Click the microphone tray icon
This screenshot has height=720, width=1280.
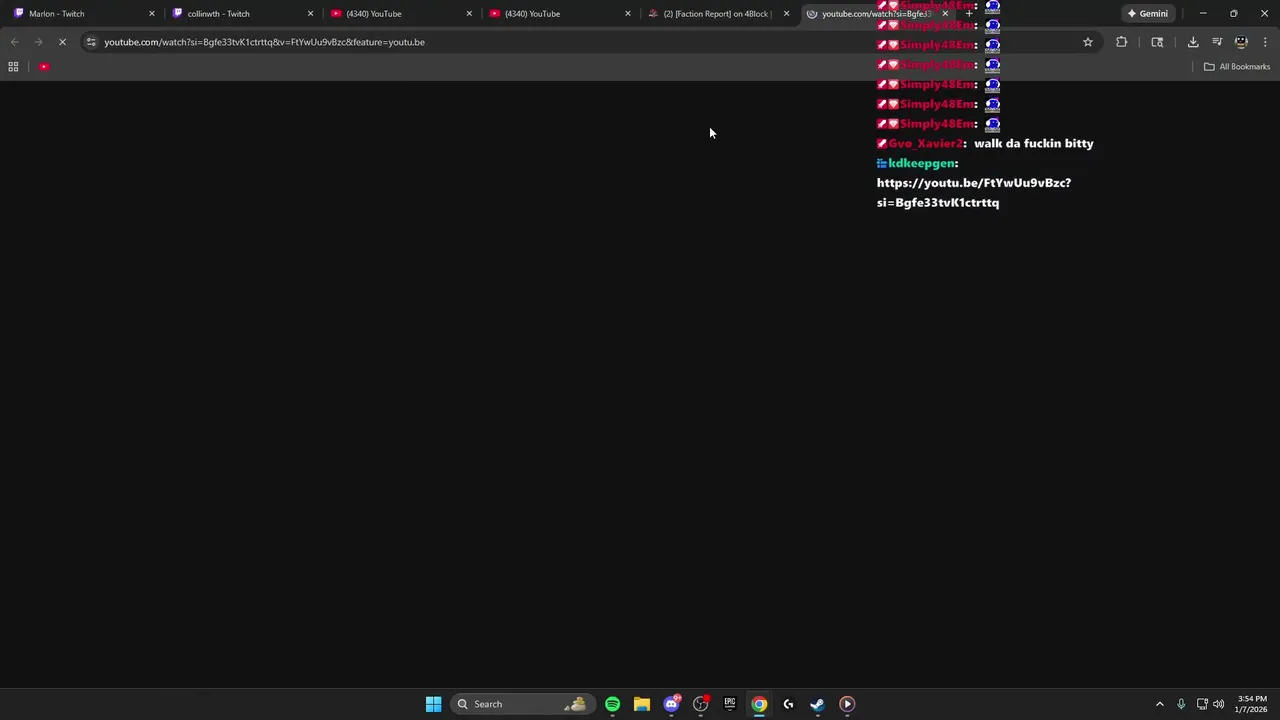coord(1181,704)
